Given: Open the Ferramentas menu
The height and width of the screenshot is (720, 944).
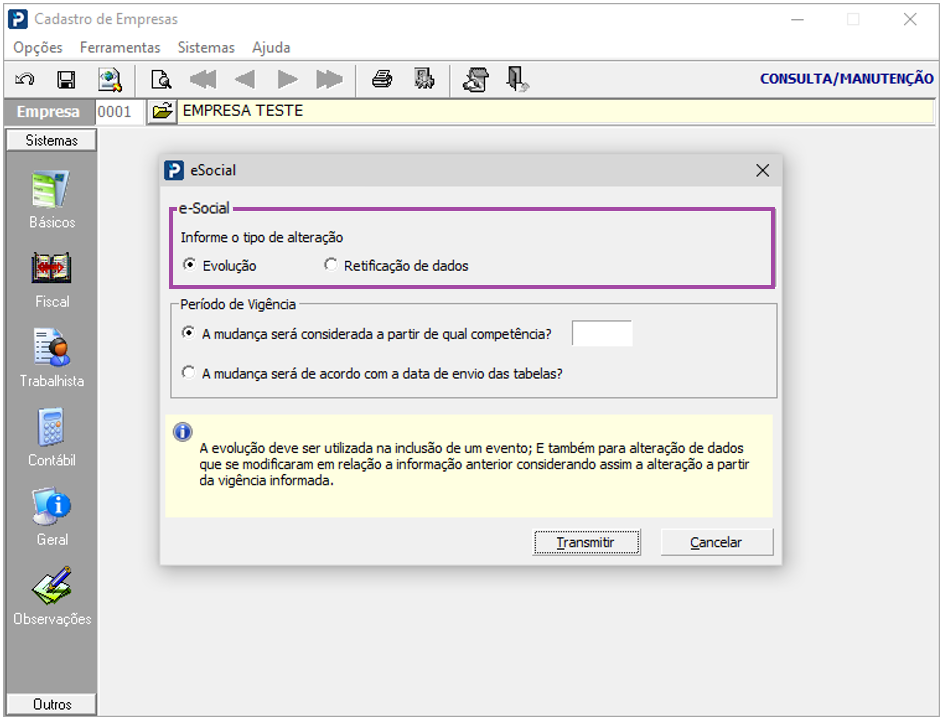Looking at the screenshot, I should point(120,48).
